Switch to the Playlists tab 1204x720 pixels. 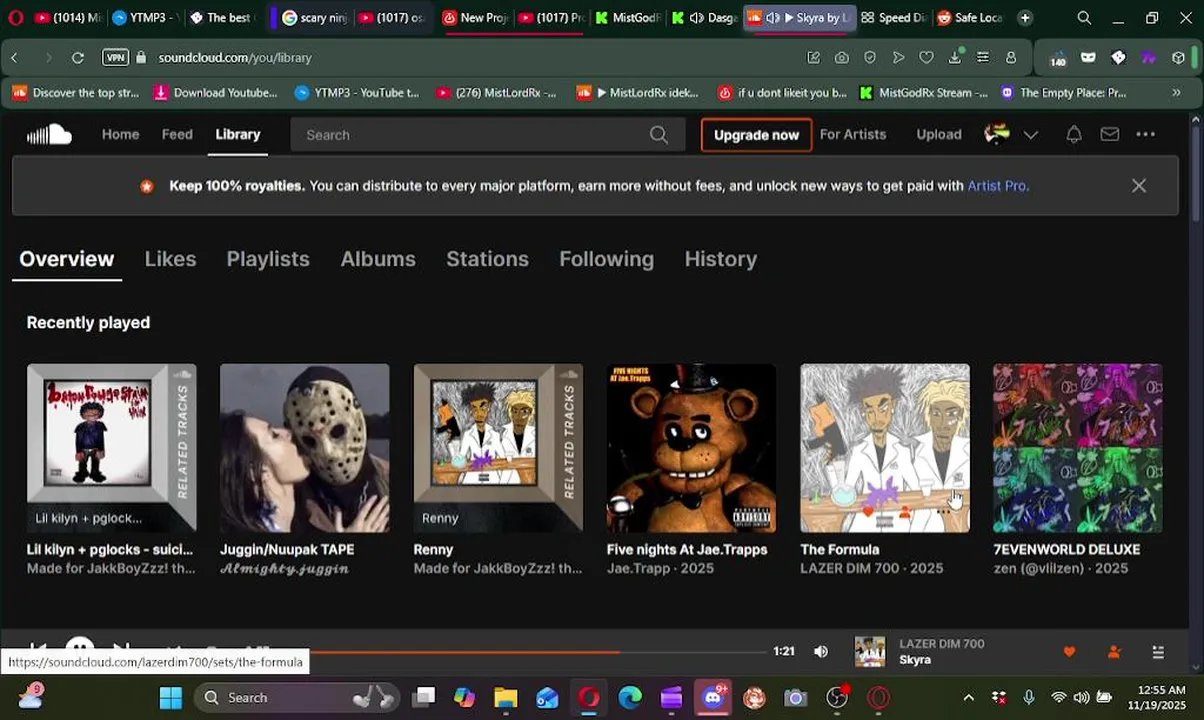[x=268, y=259]
